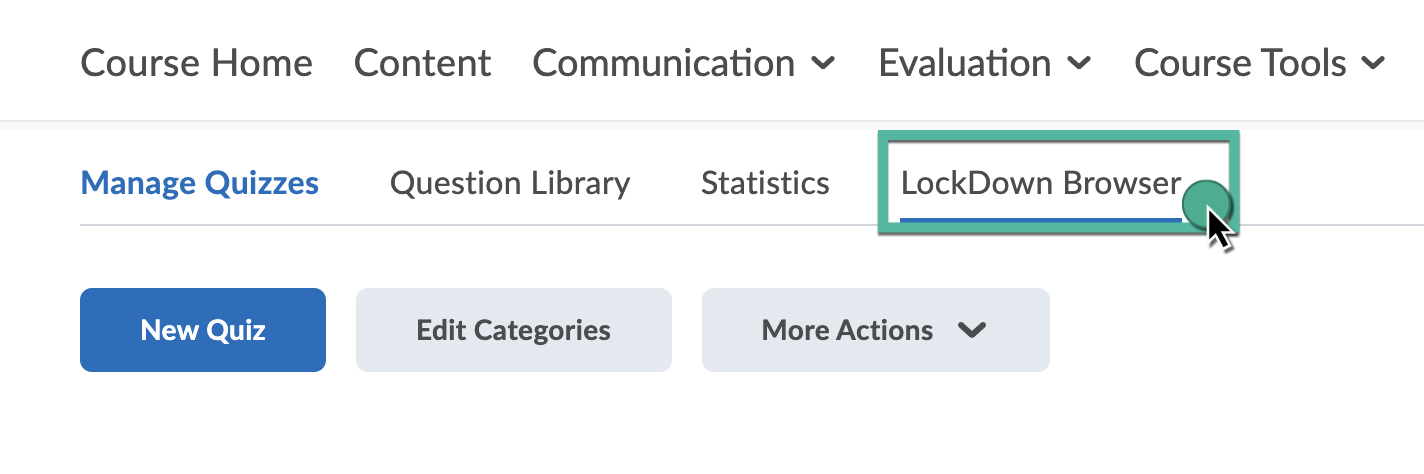Expand the Evaluation menu chevron
The width and height of the screenshot is (1424, 474).
(x=1079, y=63)
